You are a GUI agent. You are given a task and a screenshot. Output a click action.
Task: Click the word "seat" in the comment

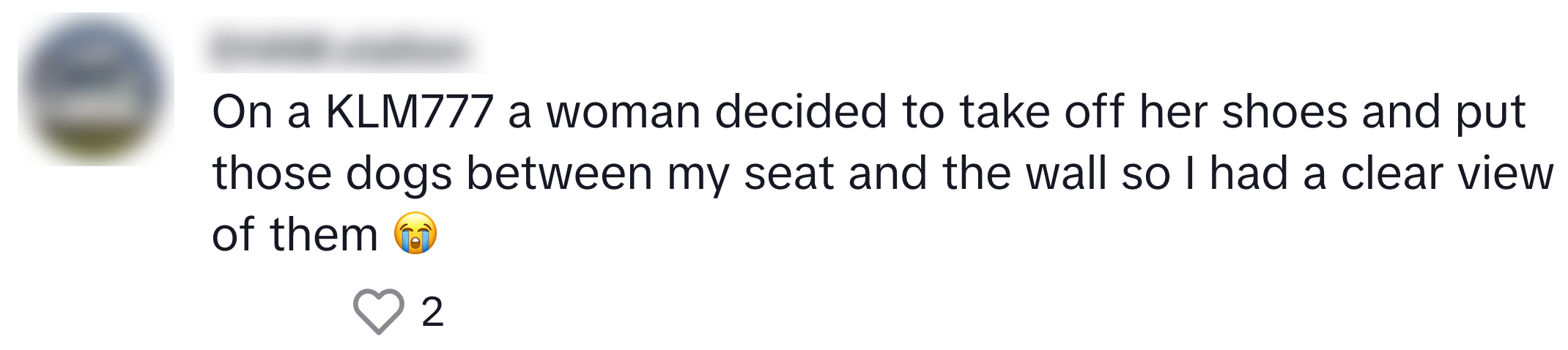point(788,174)
